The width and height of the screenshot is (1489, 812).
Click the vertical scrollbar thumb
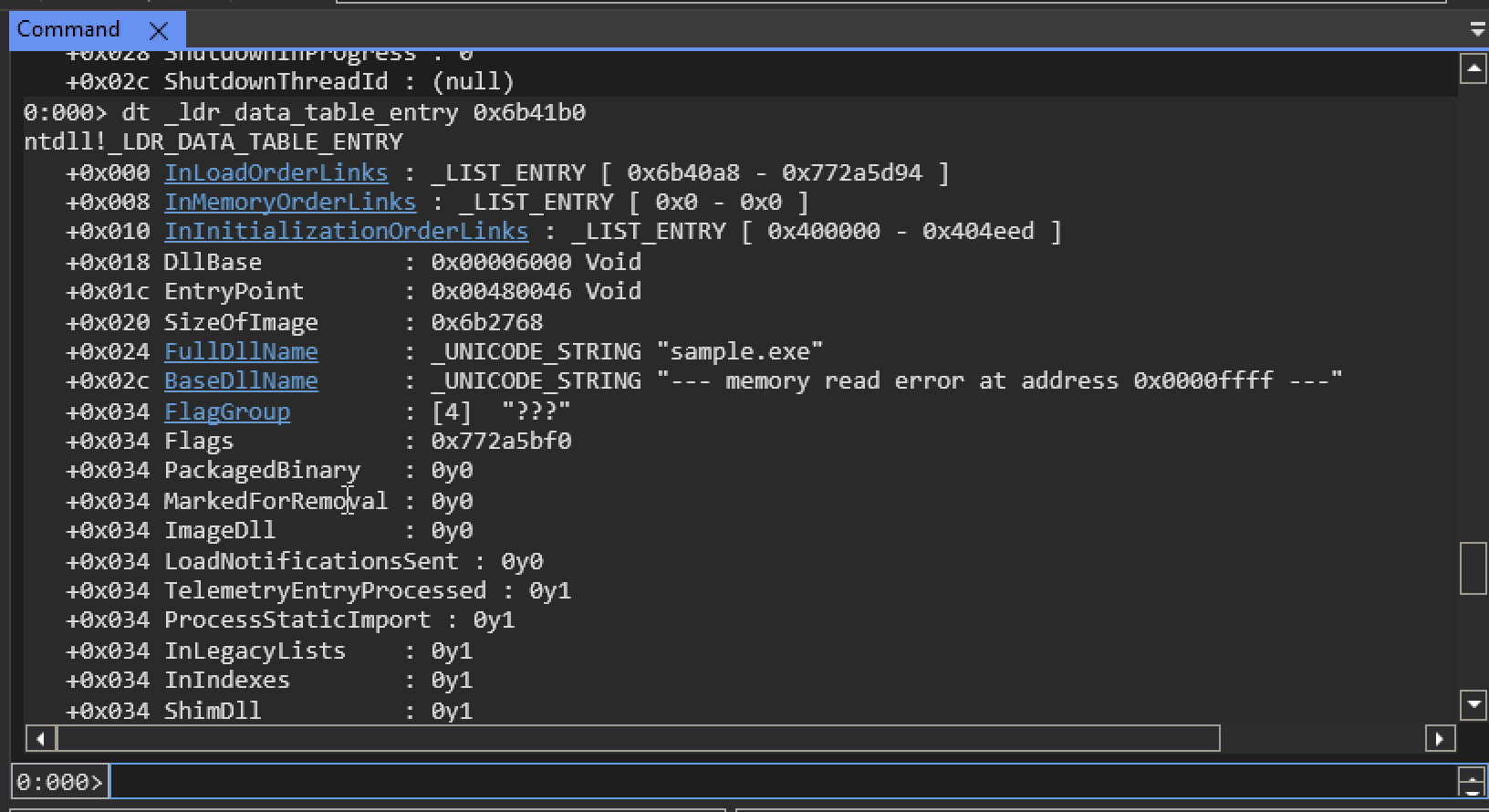pyautogui.click(x=1473, y=568)
